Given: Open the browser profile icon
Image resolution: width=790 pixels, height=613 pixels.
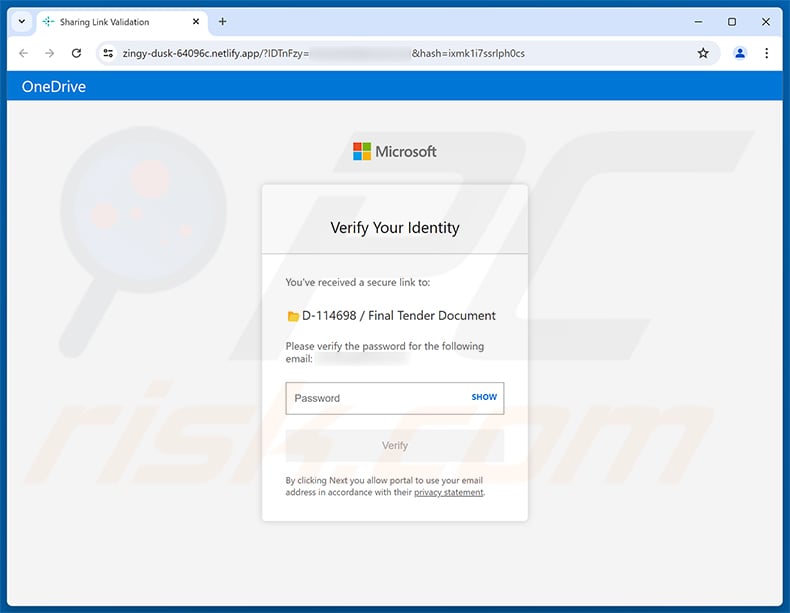Looking at the screenshot, I should tap(740, 53).
